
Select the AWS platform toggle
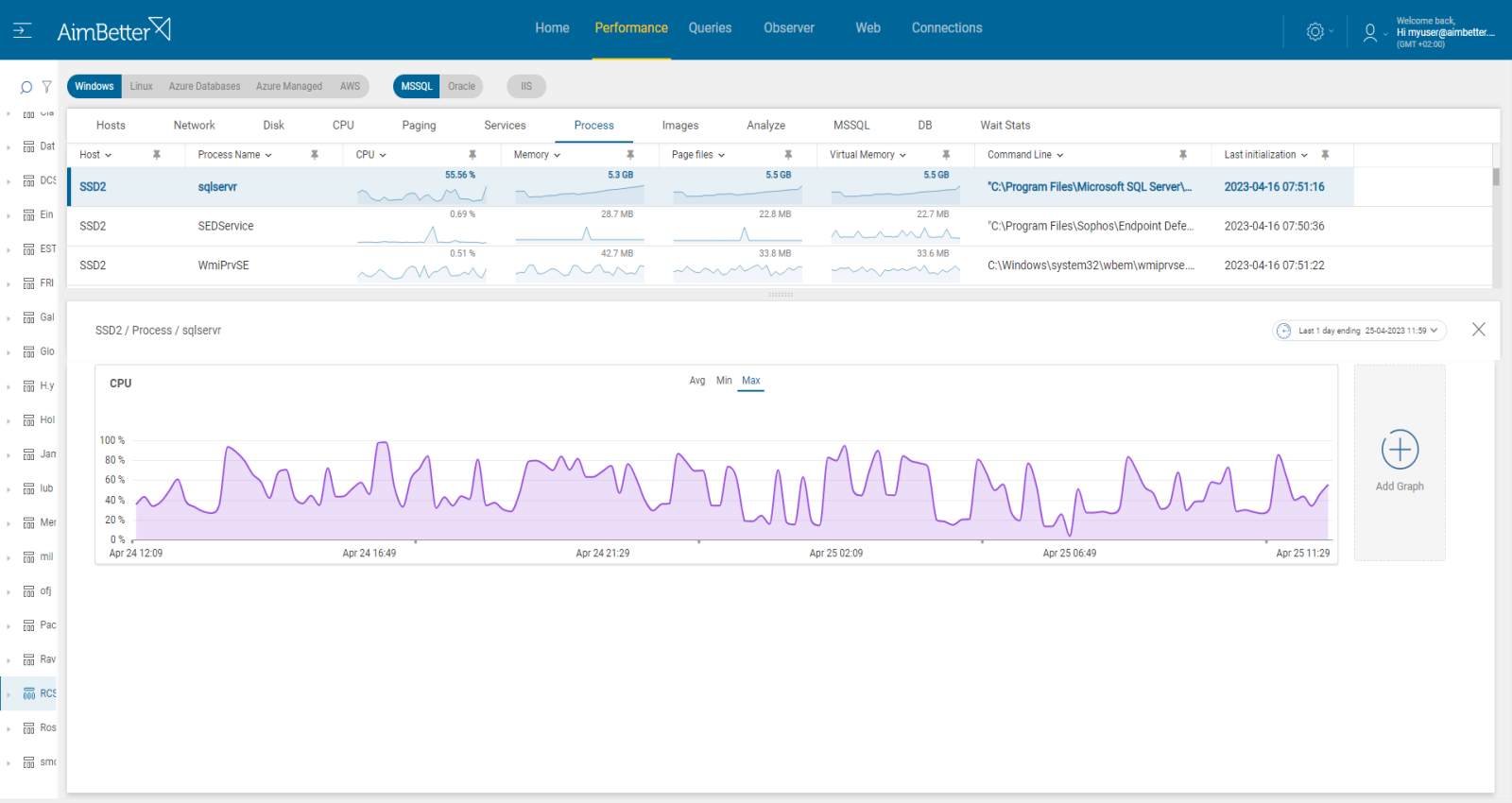click(x=350, y=86)
